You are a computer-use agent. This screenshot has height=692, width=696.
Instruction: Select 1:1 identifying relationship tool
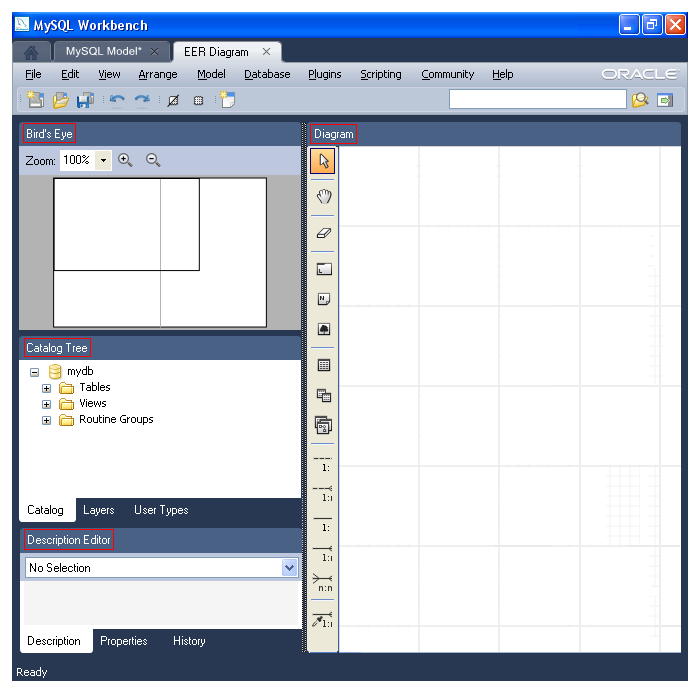click(x=324, y=523)
